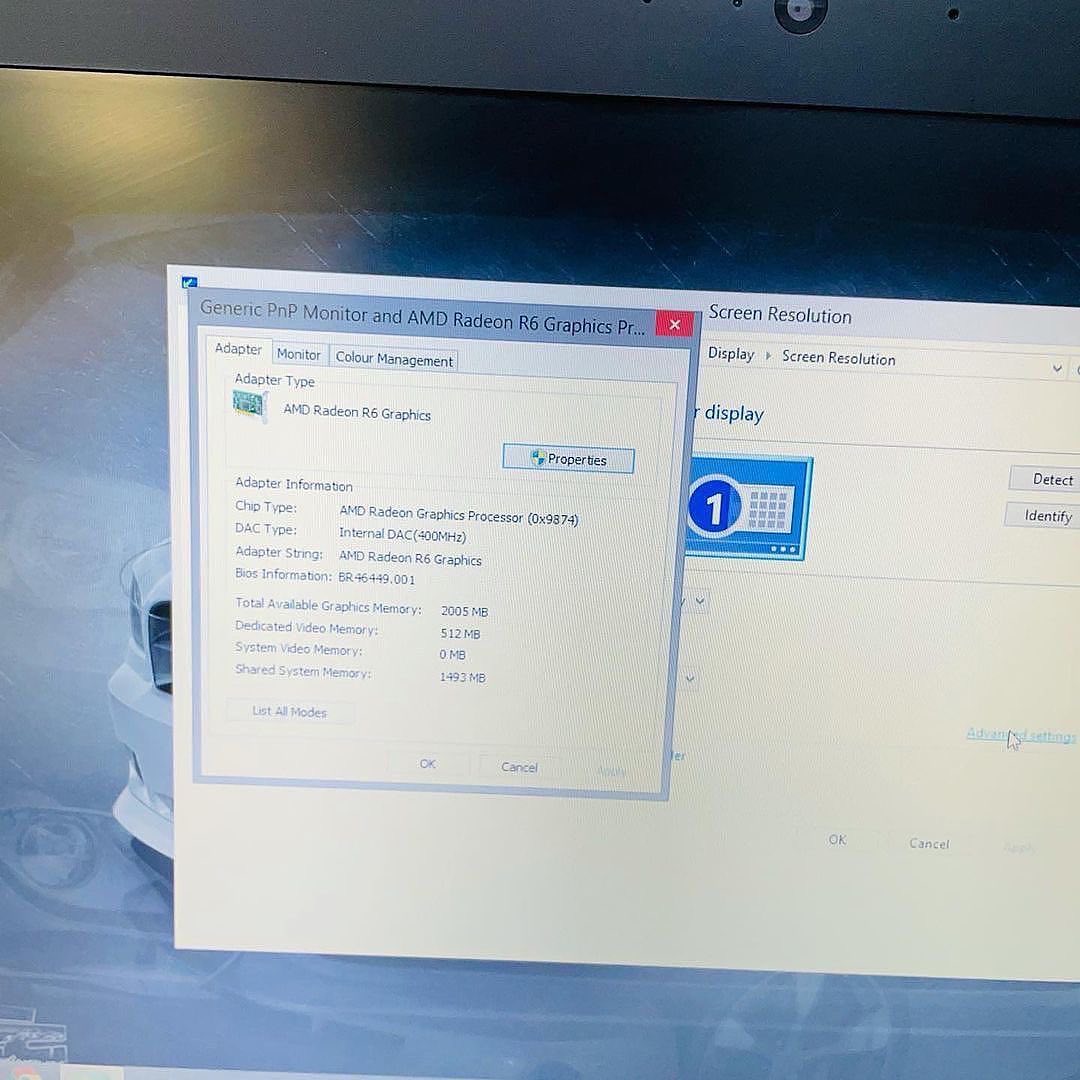Open adapter Properties with shield icon
Image resolution: width=1080 pixels, height=1080 pixels.
pyautogui.click(x=568, y=459)
